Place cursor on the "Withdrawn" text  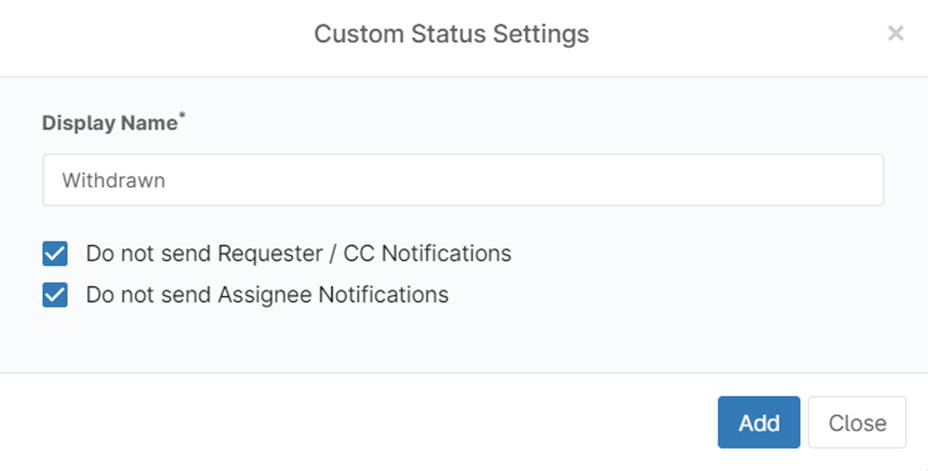pos(113,181)
